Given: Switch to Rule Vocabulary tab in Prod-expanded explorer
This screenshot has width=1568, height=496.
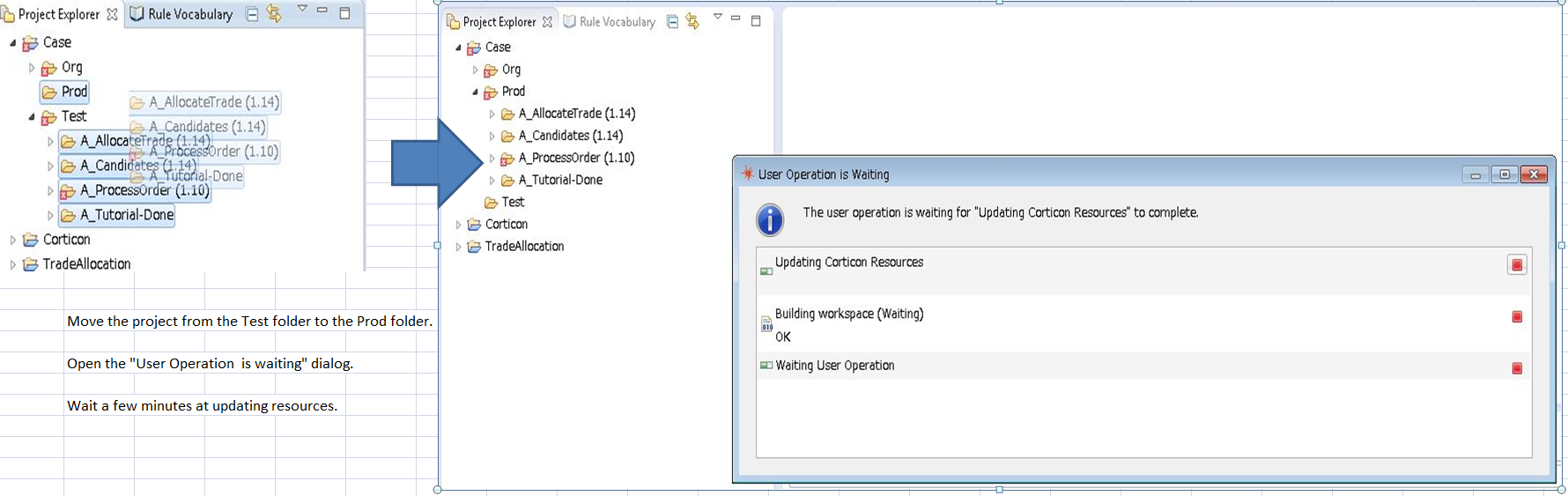Looking at the screenshot, I should tap(610, 22).
